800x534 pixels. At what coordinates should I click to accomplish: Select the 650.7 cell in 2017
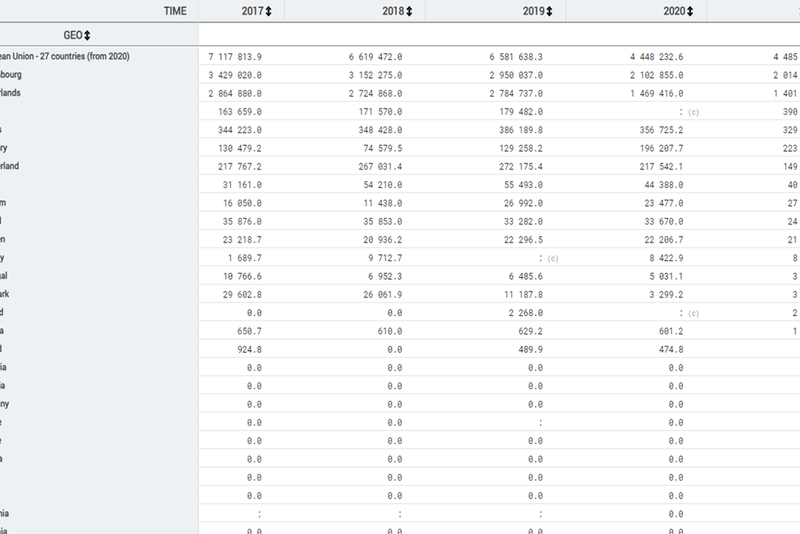click(247, 331)
